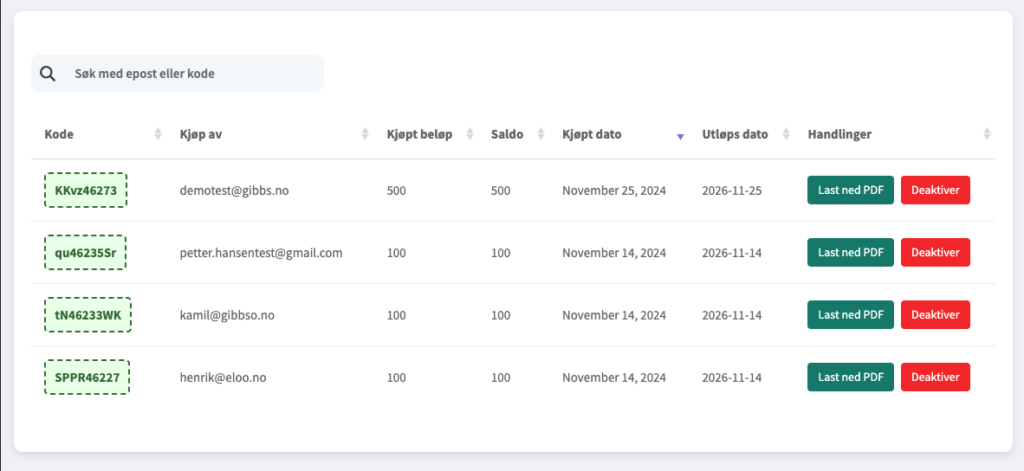Download PDF for code qu46235Sr
This screenshot has height=471, width=1024.
pos(850,253)
